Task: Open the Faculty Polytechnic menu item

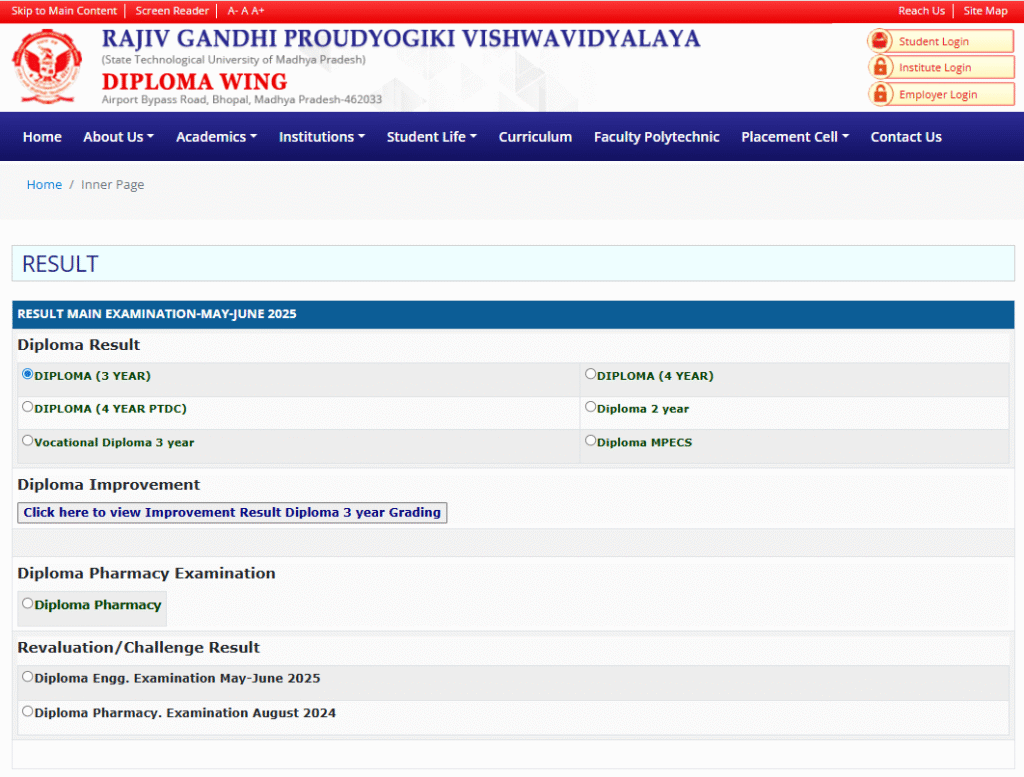Action: tap(656, 137)
